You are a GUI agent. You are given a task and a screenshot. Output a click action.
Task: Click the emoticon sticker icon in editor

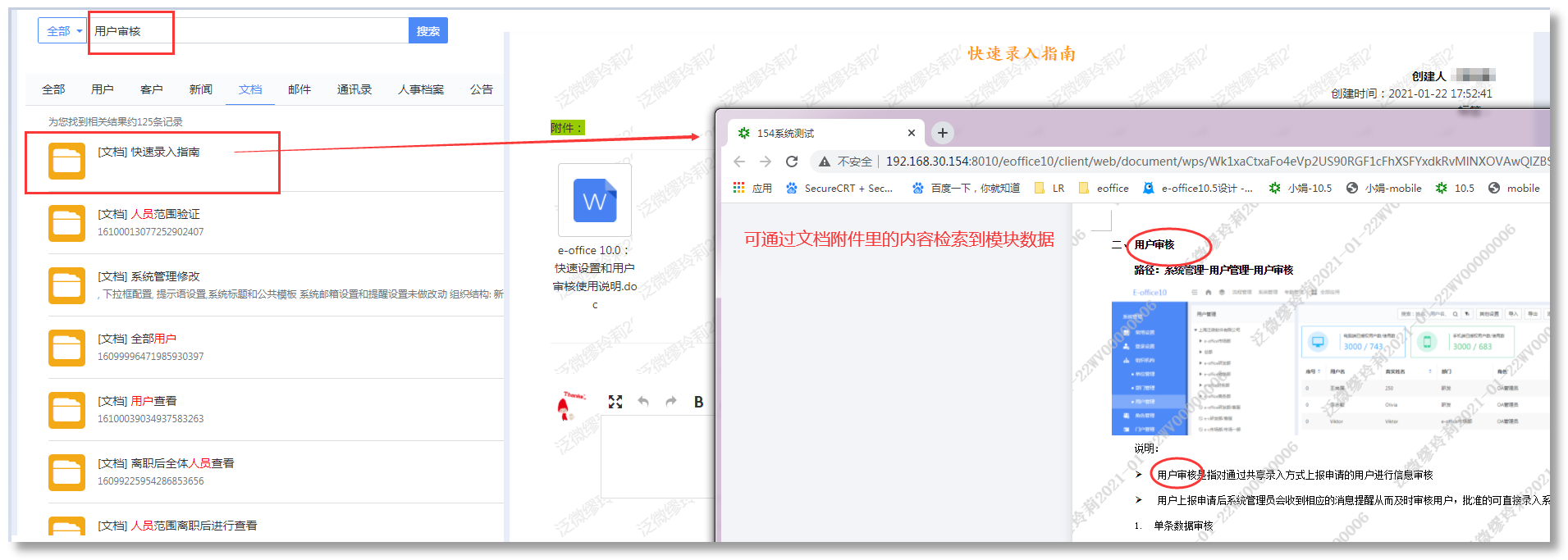click(x=570, y=404)
